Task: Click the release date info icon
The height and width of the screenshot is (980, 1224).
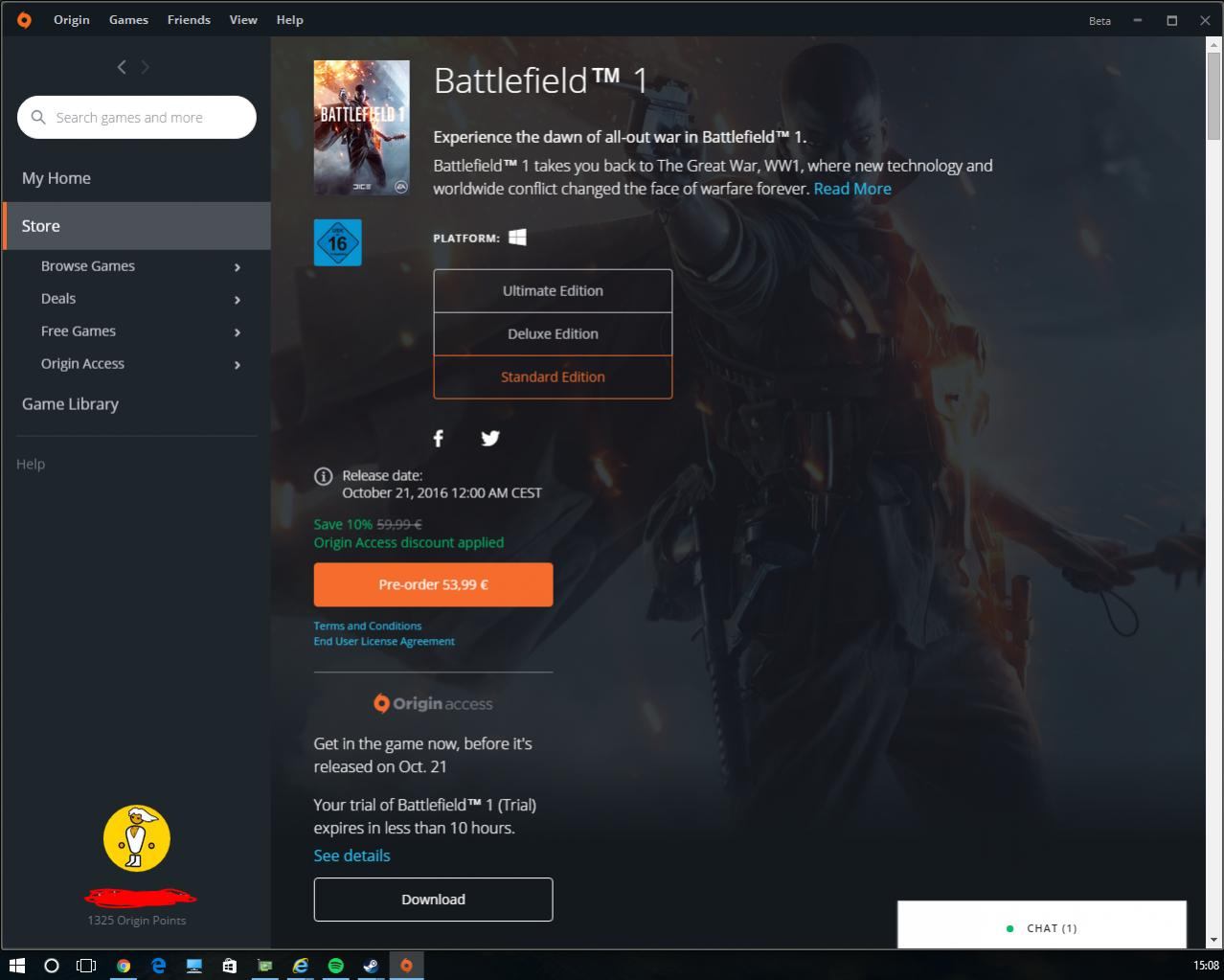Action: click(324, 476)
